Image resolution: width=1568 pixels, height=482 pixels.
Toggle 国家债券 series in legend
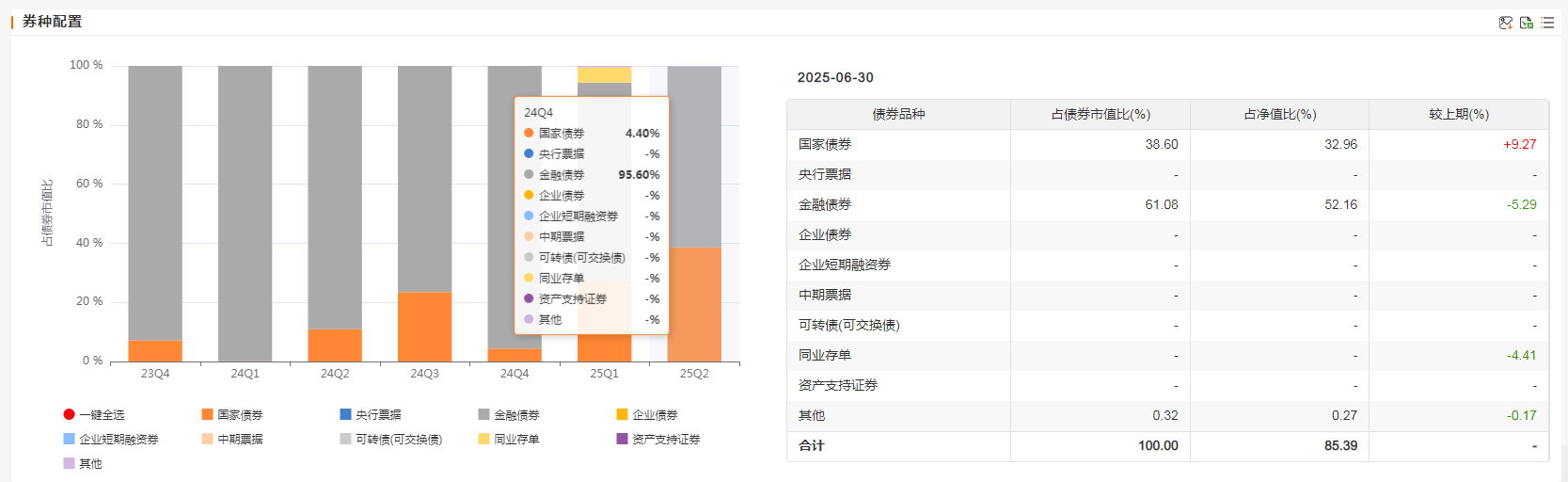point(232,414)
